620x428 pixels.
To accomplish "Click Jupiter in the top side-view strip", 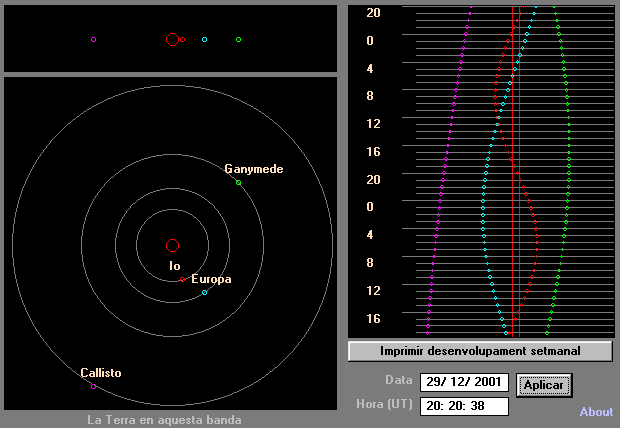I will [x=172, y=40].
